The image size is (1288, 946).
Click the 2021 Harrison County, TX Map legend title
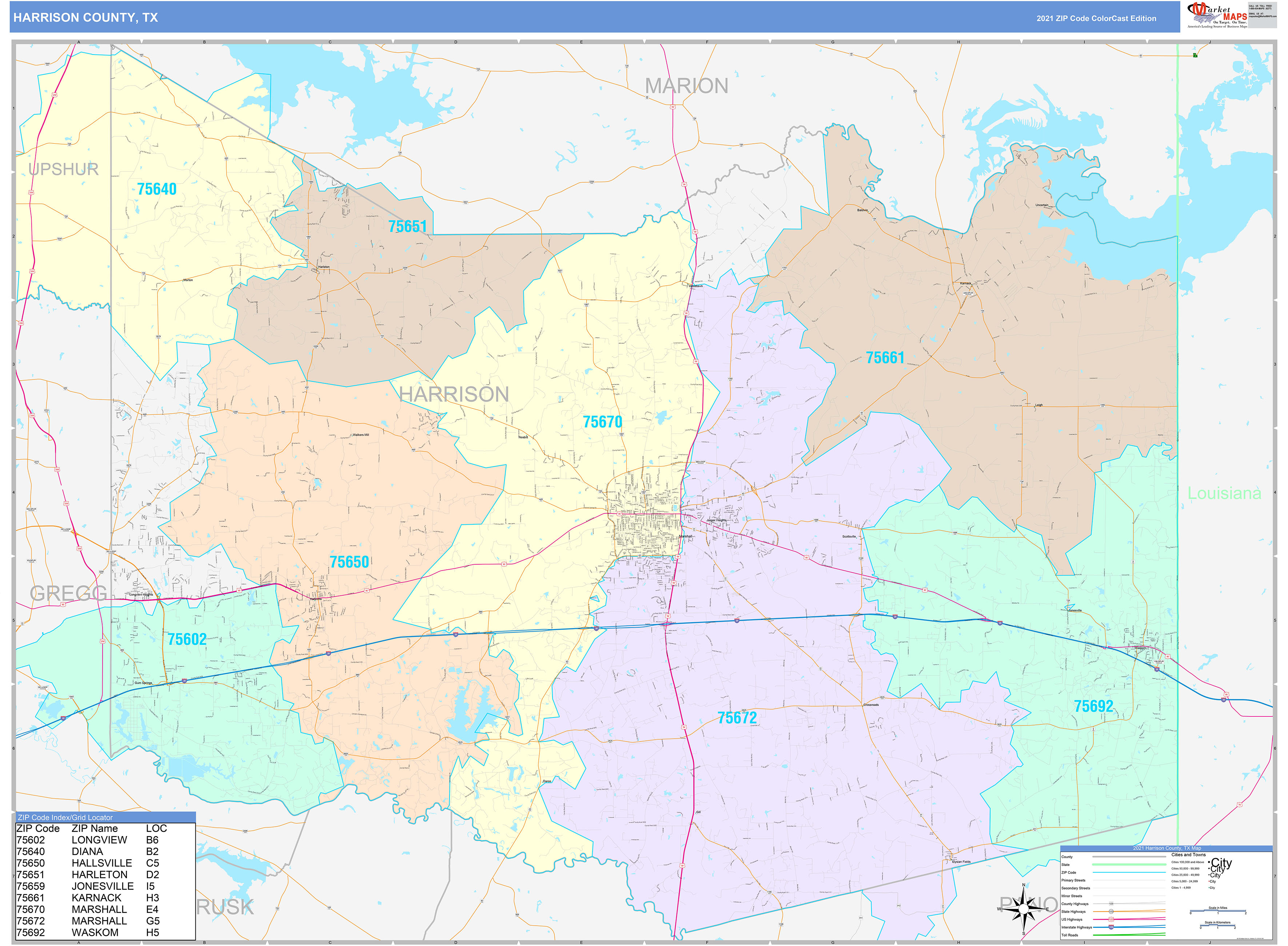point(1167,848)
